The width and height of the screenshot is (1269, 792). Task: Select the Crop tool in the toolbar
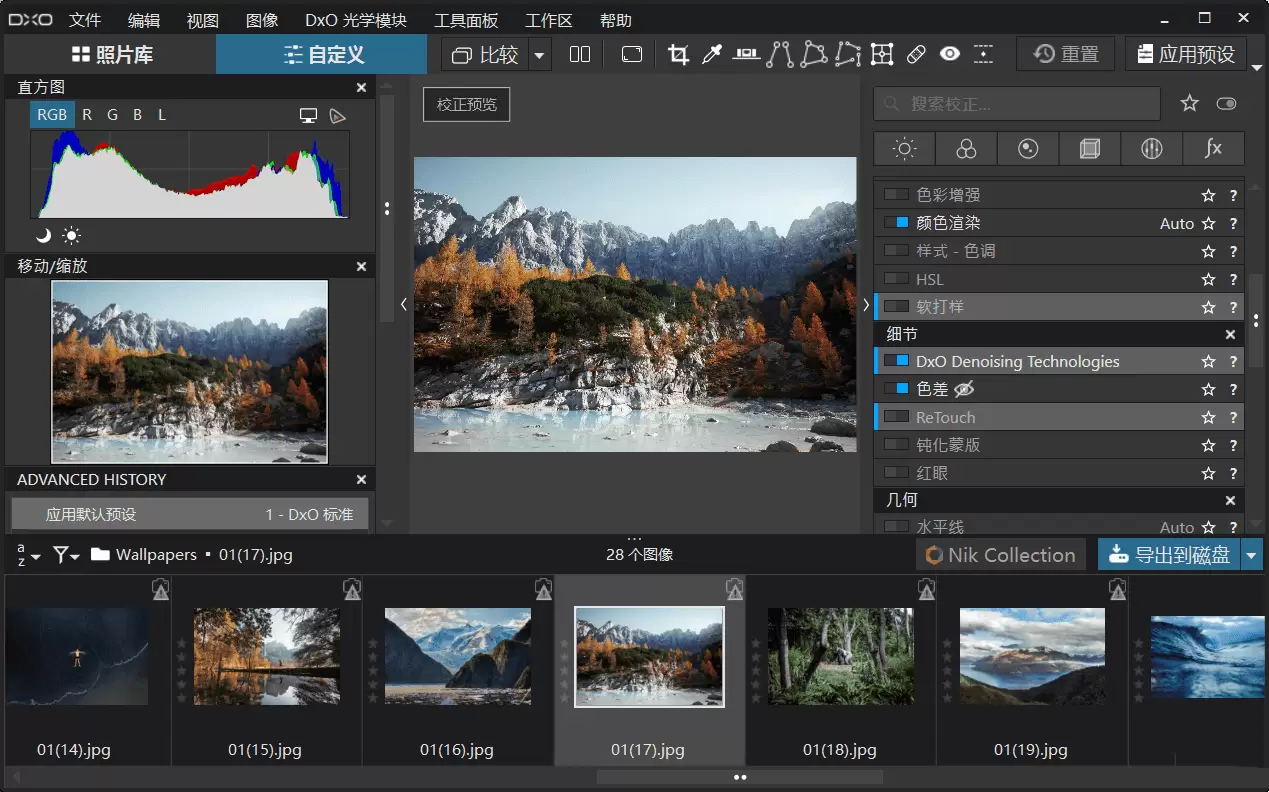(678, 55)
